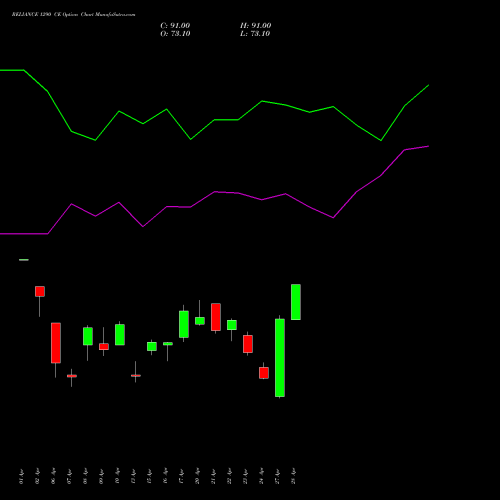Screen dimensions: 500x500
Task: Click the small red candle for 24 Apr
Action: [x=264, y=373]
